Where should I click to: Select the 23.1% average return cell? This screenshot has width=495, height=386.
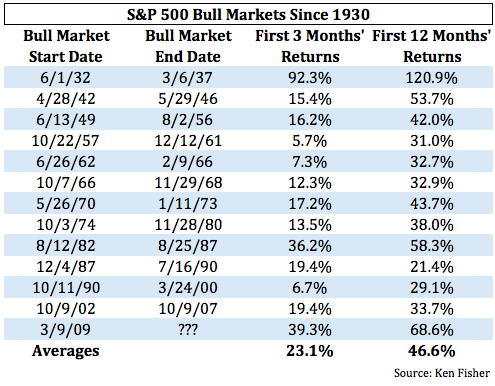click(x=310, y=351)
